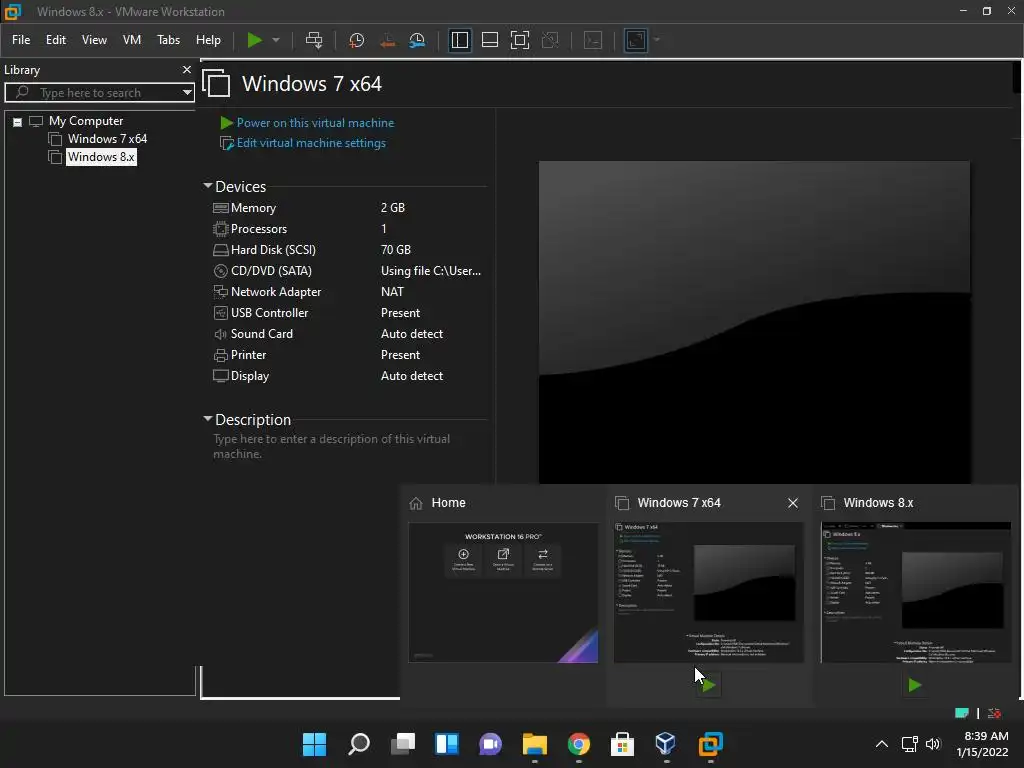Open the snapshot manager icon
The width and height of the screenshot is (1024, 768).
[x=417, y=40]
